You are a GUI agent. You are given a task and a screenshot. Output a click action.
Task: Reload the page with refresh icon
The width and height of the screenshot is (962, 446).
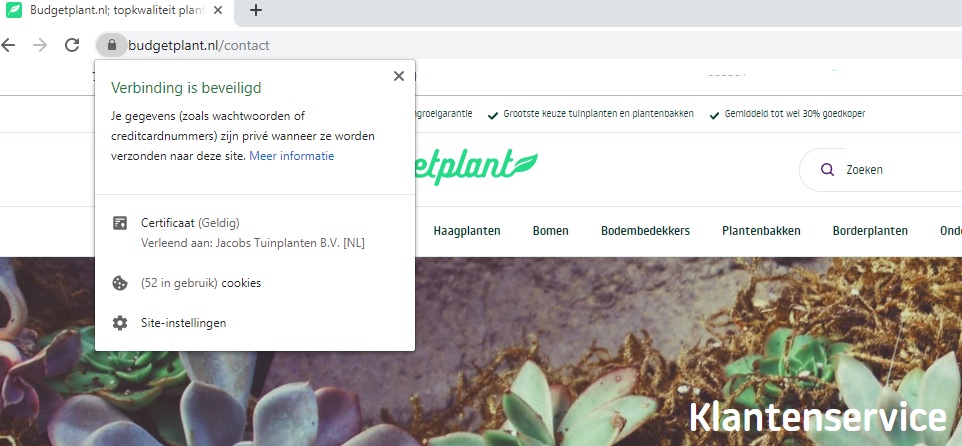(x=72, y=45)
